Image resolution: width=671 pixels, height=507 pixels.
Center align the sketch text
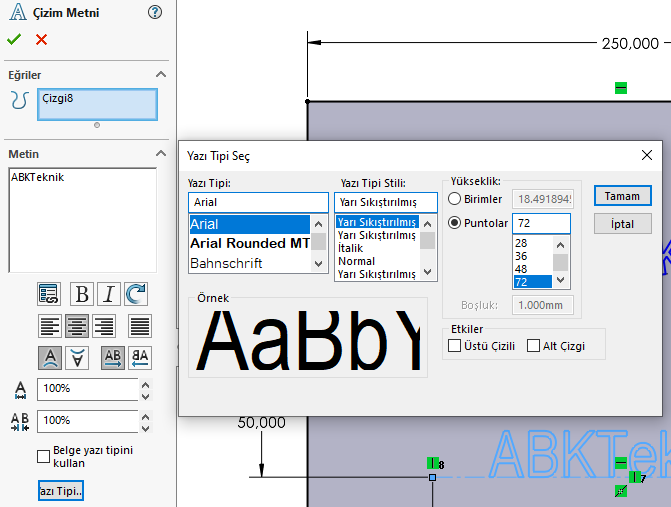77,325
